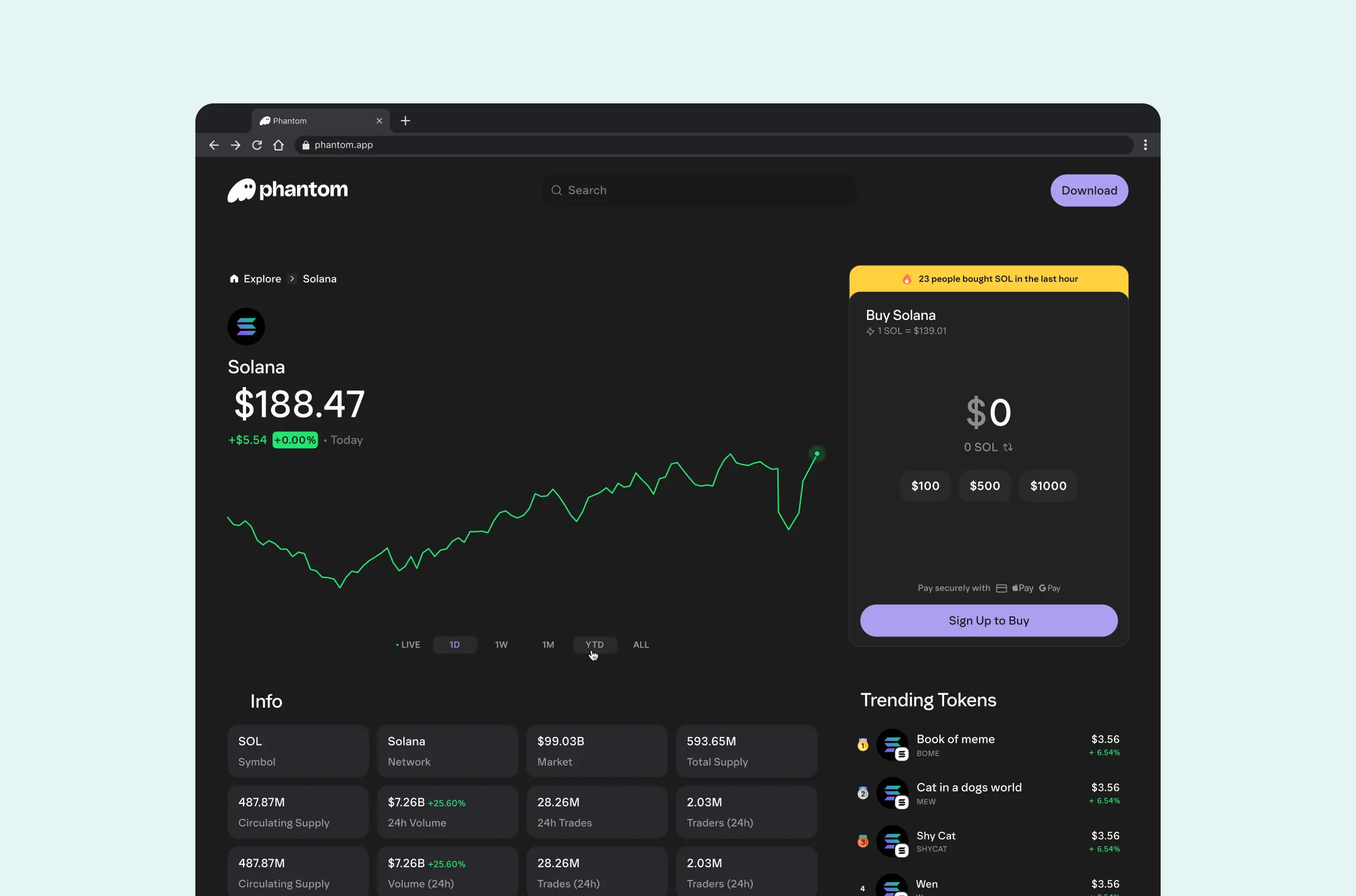Select the LIVE chart range
Image resolution: width=1356 pixels, height=896 pixels.
408,645
